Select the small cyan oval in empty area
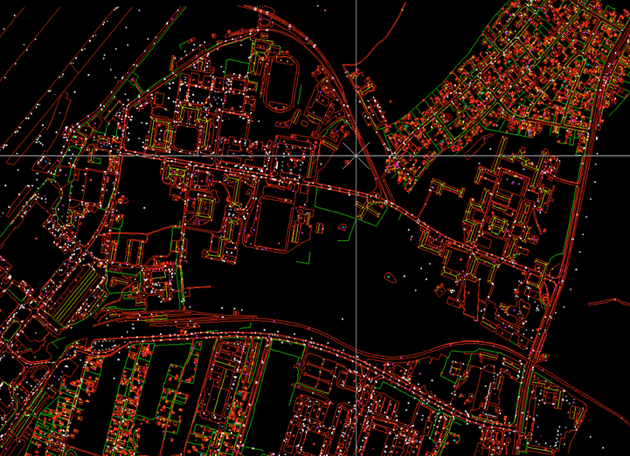 [x=389, y=276]
